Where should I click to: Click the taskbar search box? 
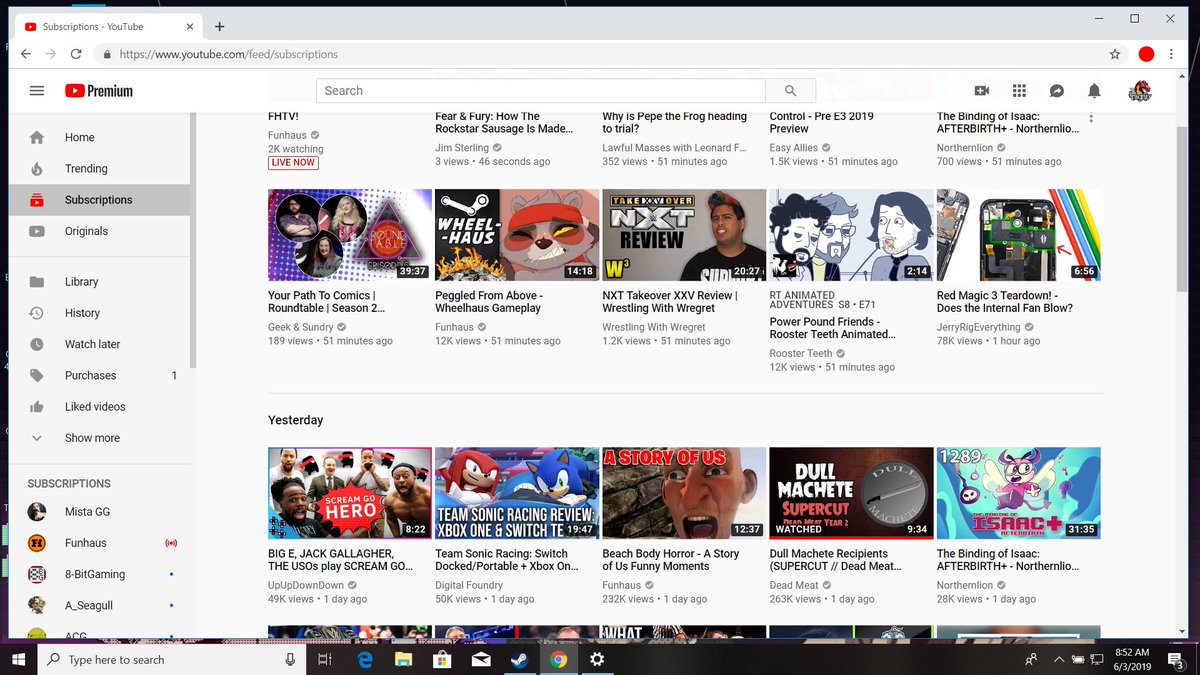(172, 660)
